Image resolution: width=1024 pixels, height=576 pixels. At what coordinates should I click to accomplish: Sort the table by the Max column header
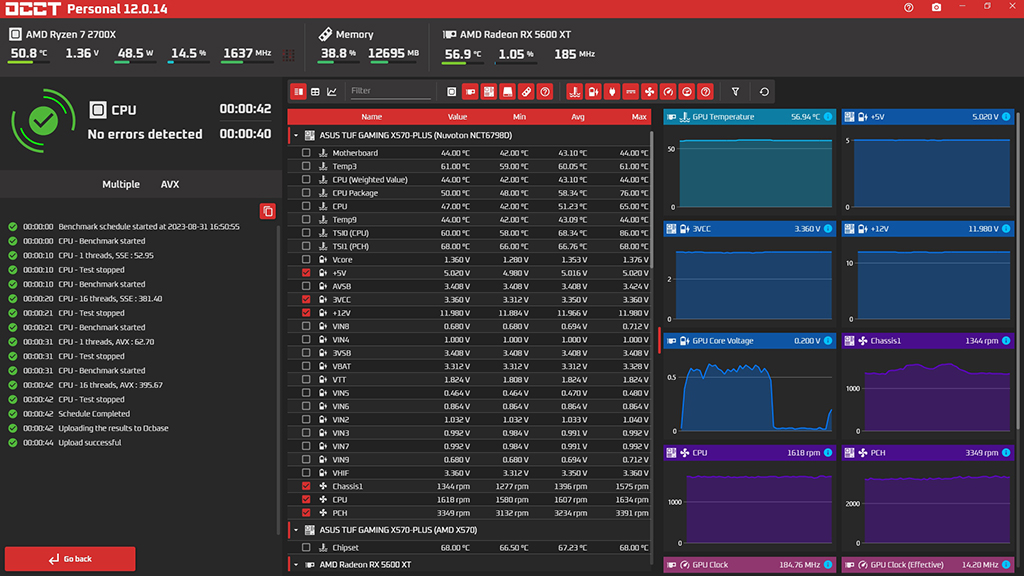(639, 117)
